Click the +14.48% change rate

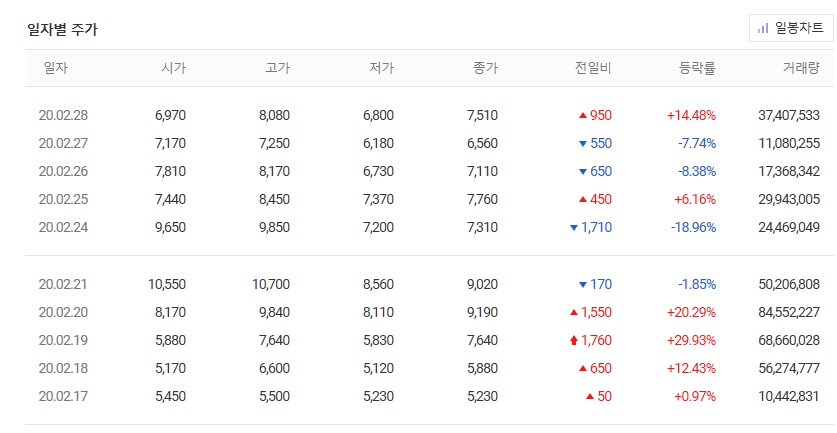pos(691,115)
